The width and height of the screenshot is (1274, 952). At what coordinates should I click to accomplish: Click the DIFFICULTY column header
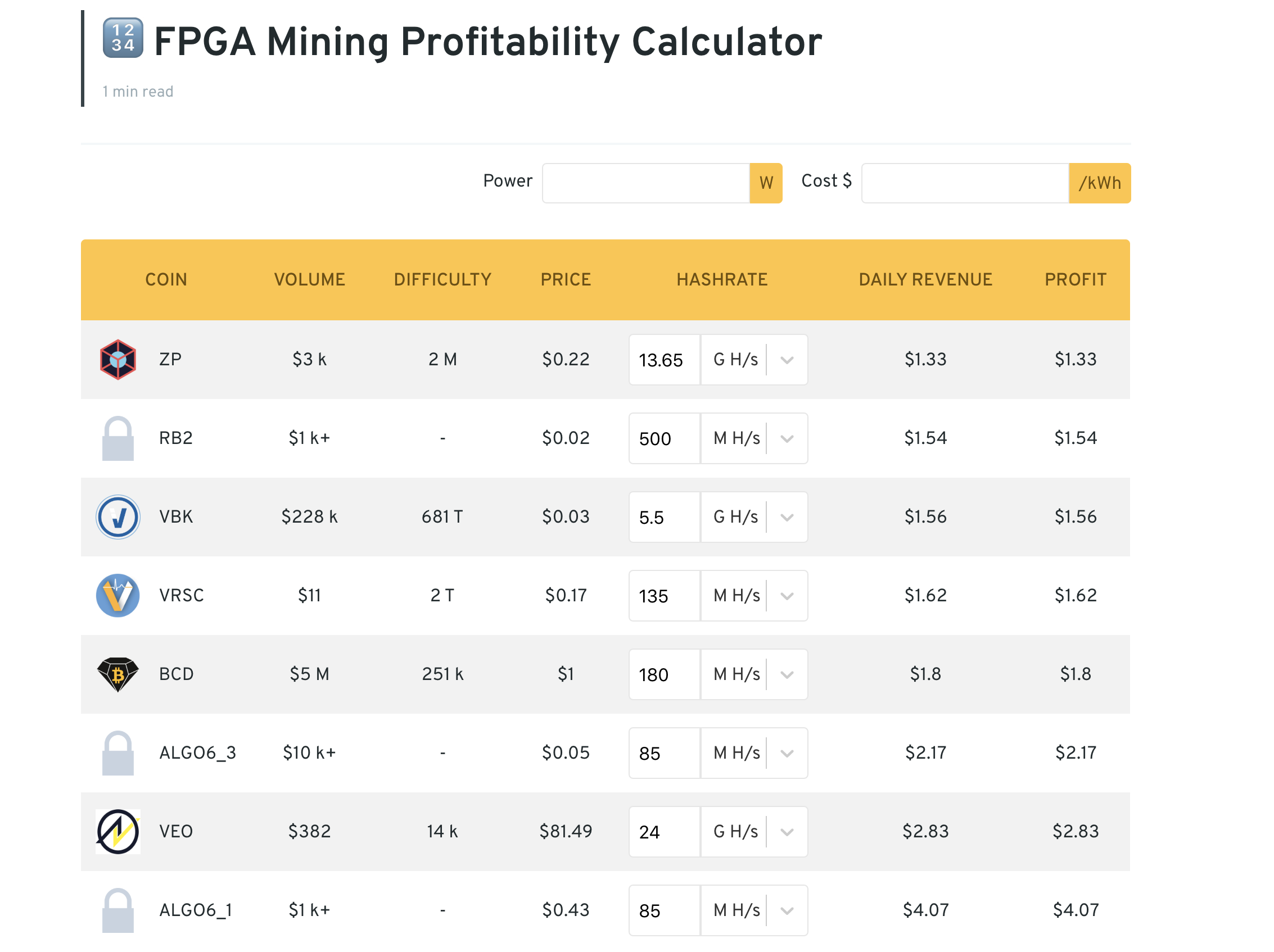pos(442,280)
